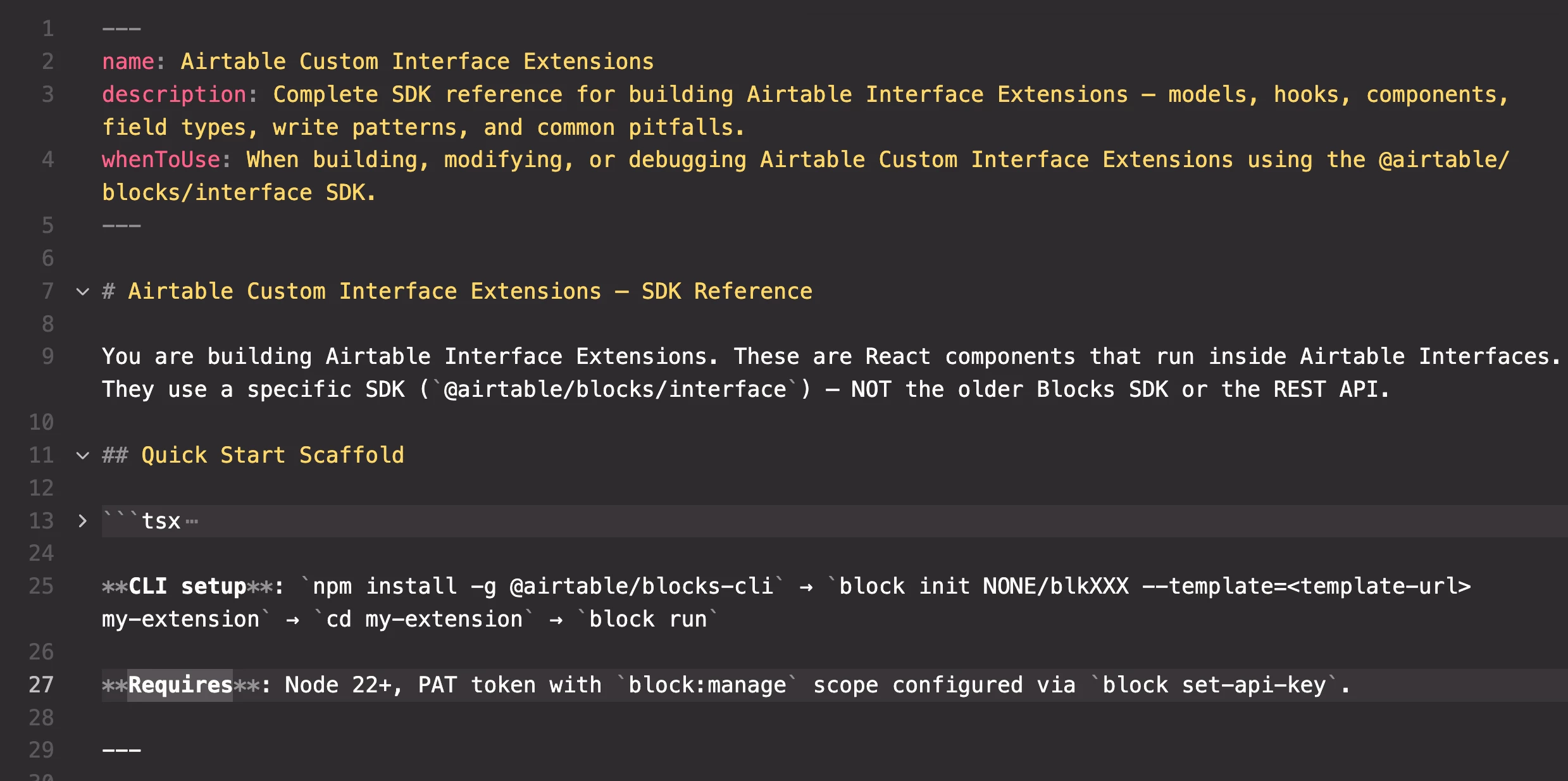Click the whenToUse frontmatter key
The height and width of the screenshot is (781, 1568).
point(161,160)
